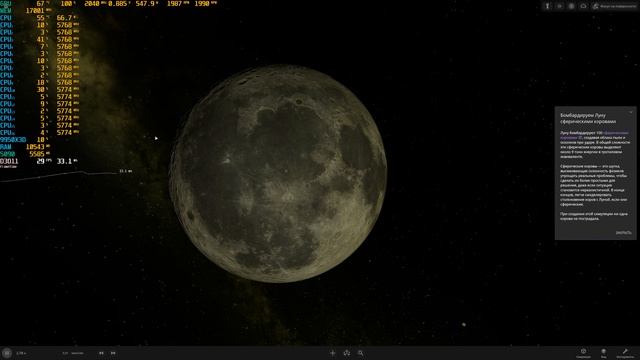This screenshot has height=360, width=640.
Task: Click the fast-forward time-step button
Action: tap(113, 353)
